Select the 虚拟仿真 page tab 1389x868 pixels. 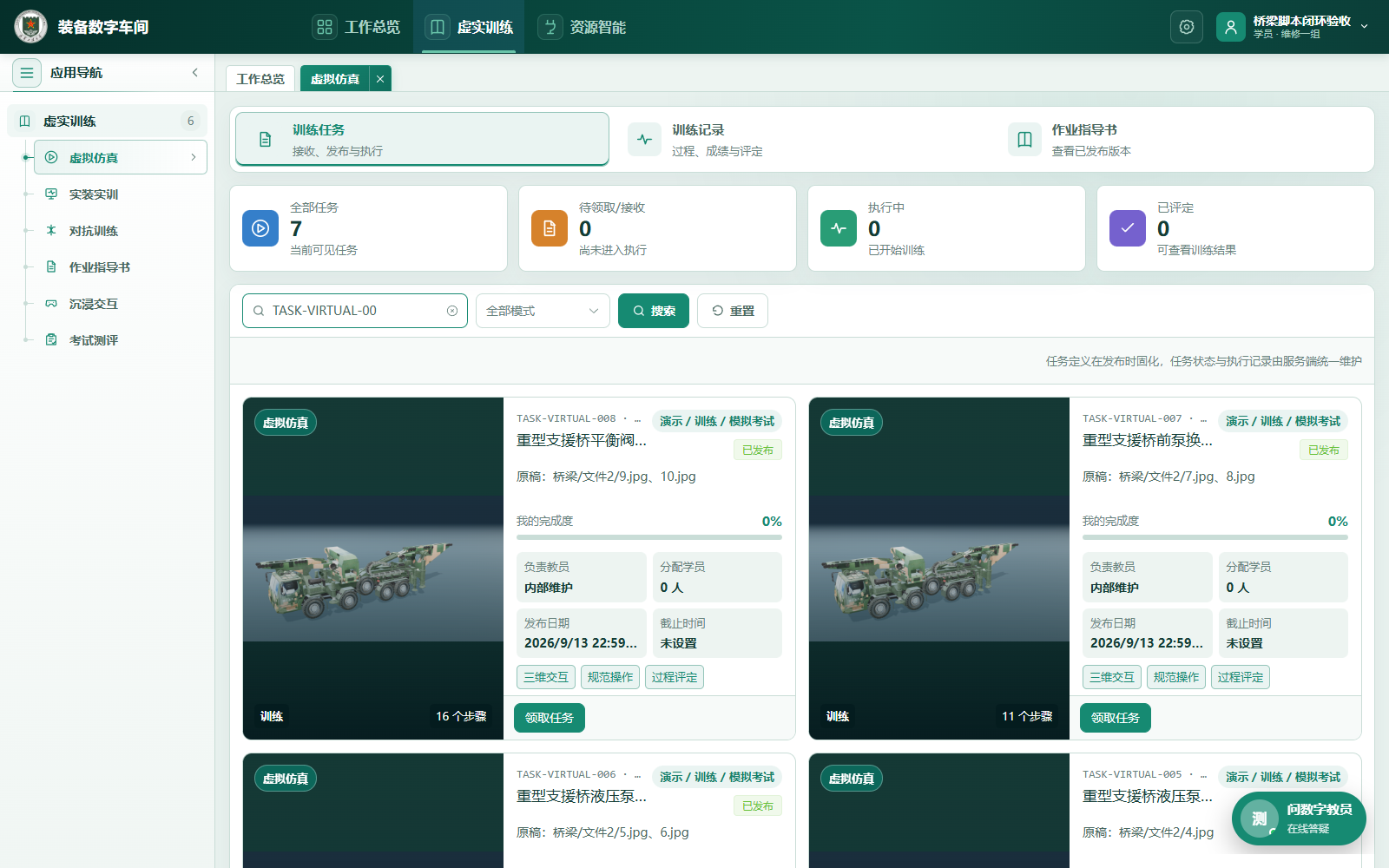click(335, 79)
